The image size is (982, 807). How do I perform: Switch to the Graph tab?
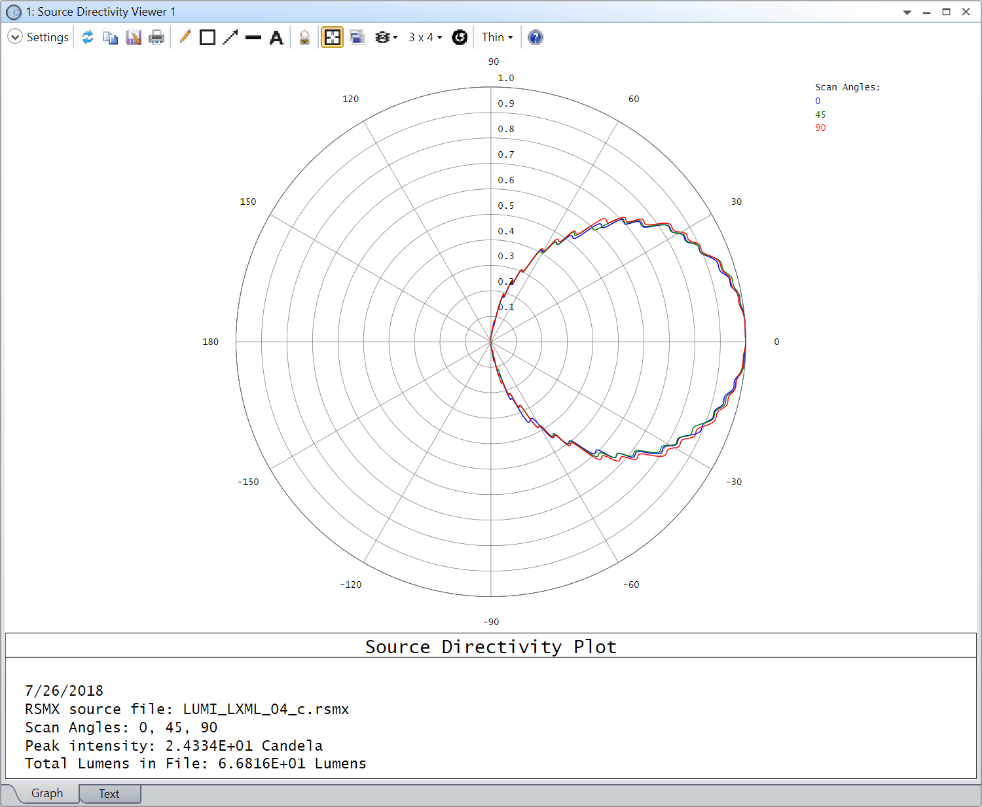coord(47,793)
